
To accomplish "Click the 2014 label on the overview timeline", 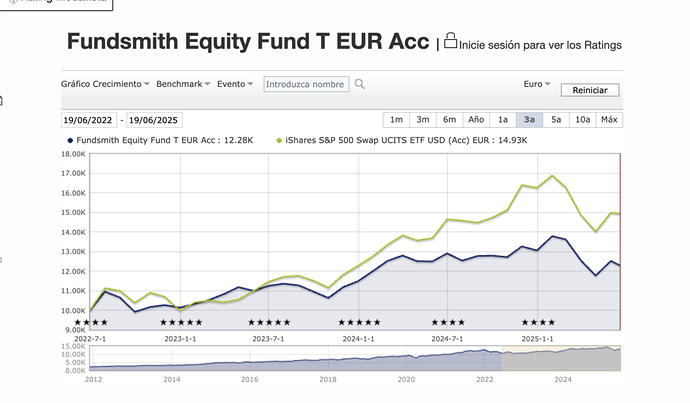I will pos(172,379).
